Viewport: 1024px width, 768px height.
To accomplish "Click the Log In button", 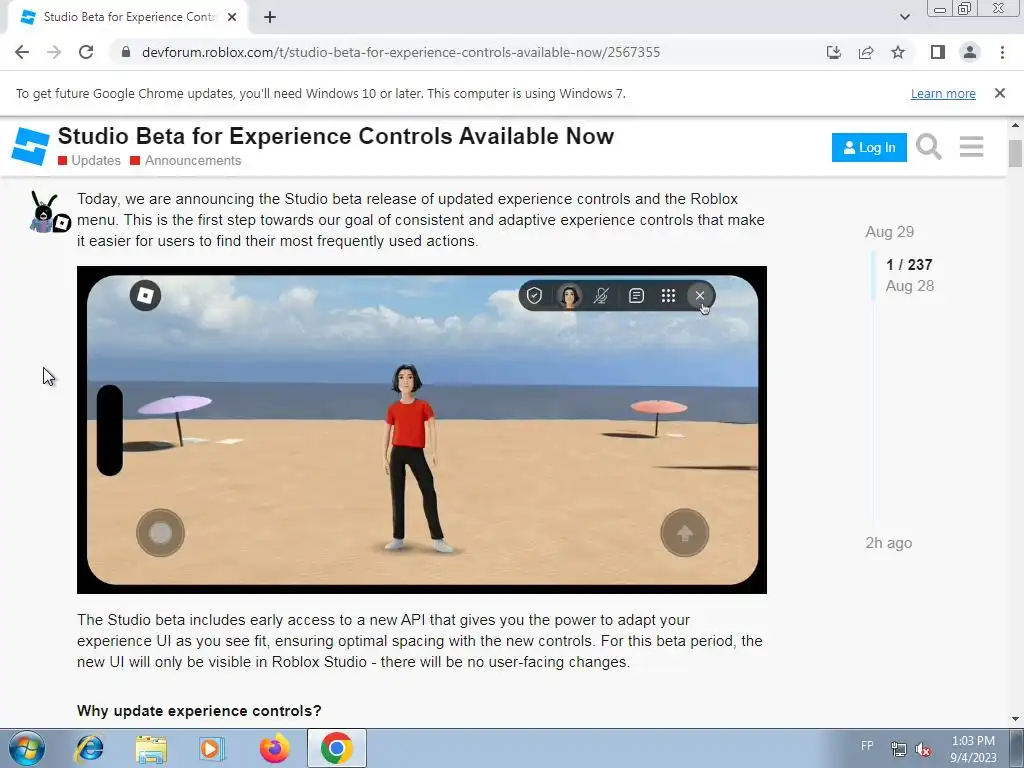I will click(x=869, y=148).
